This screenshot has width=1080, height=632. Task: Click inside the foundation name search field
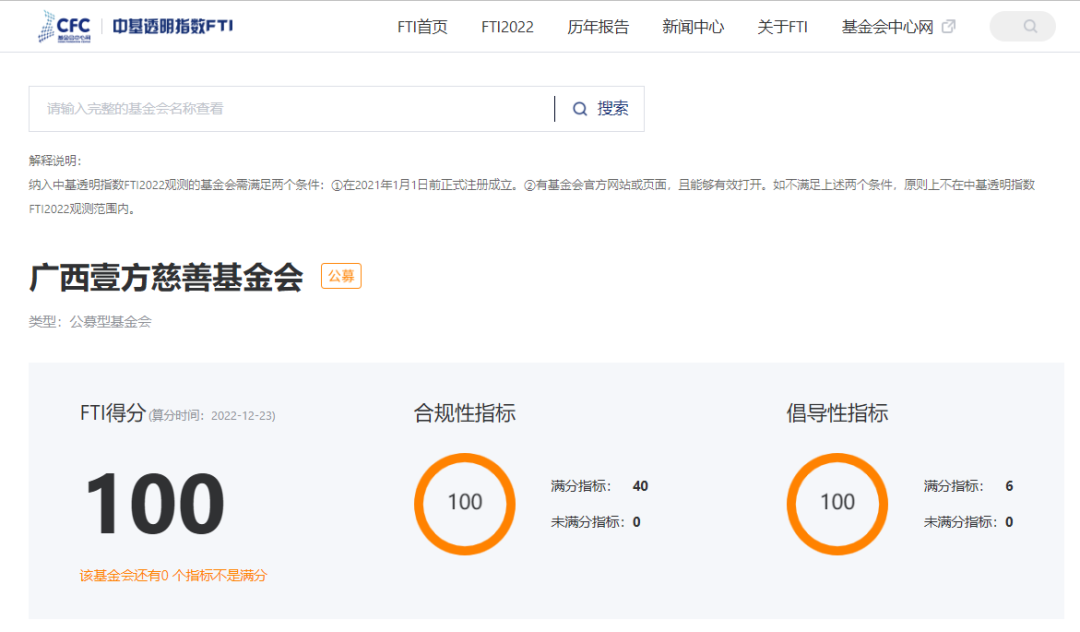[x=280, y=108]
